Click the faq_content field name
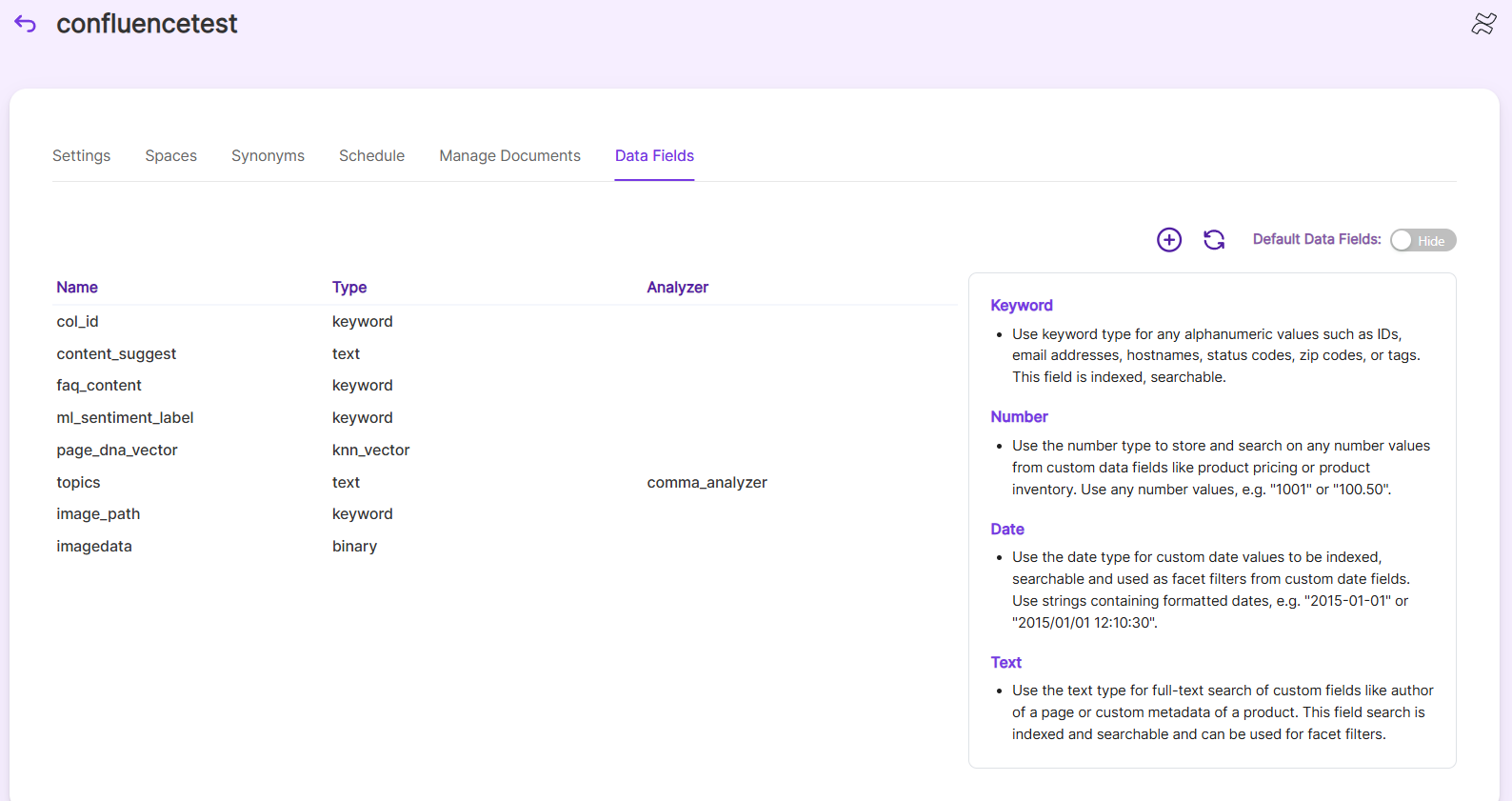 click(99, 385)
